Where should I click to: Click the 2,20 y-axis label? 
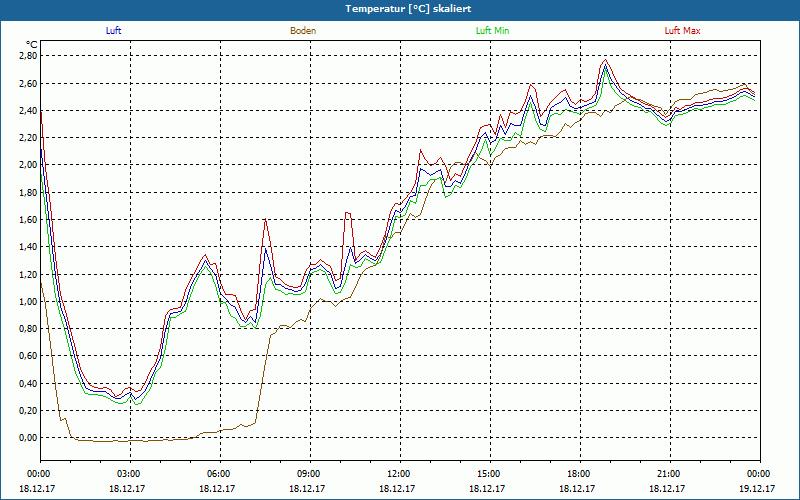[x=28, y=138]
